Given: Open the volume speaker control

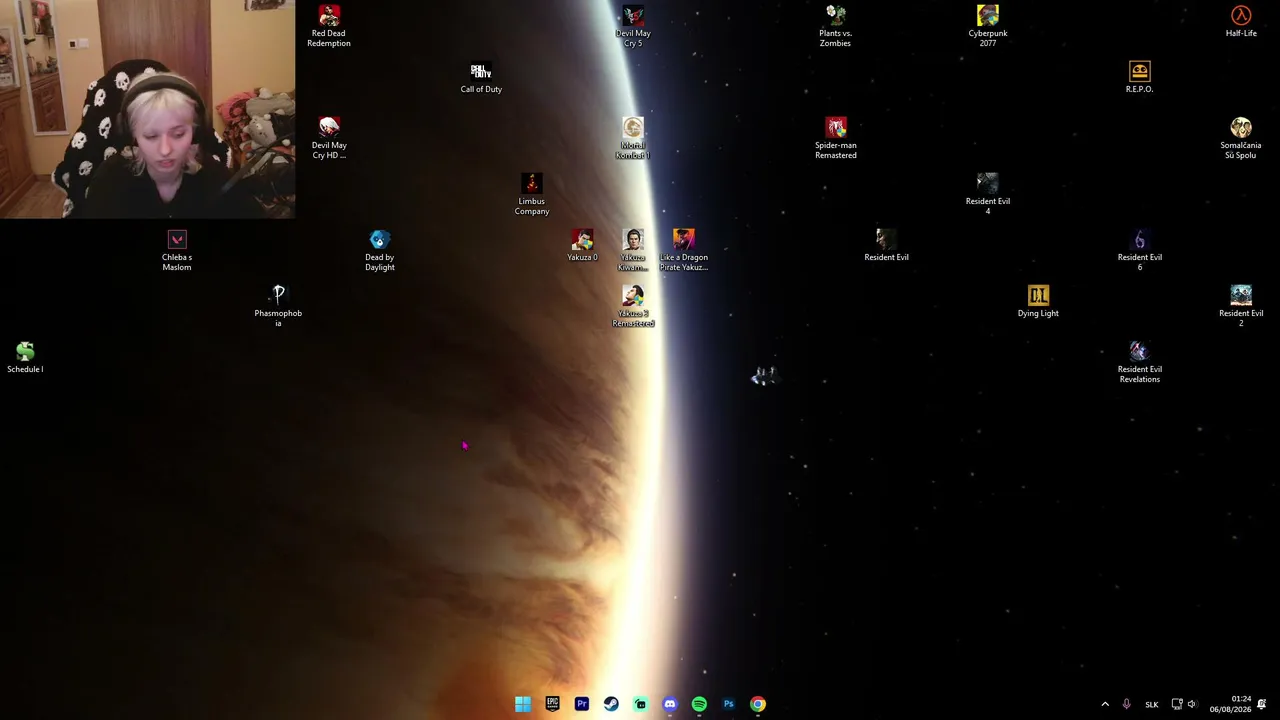Looking at the screenshot, I should tap(1191, 704).
